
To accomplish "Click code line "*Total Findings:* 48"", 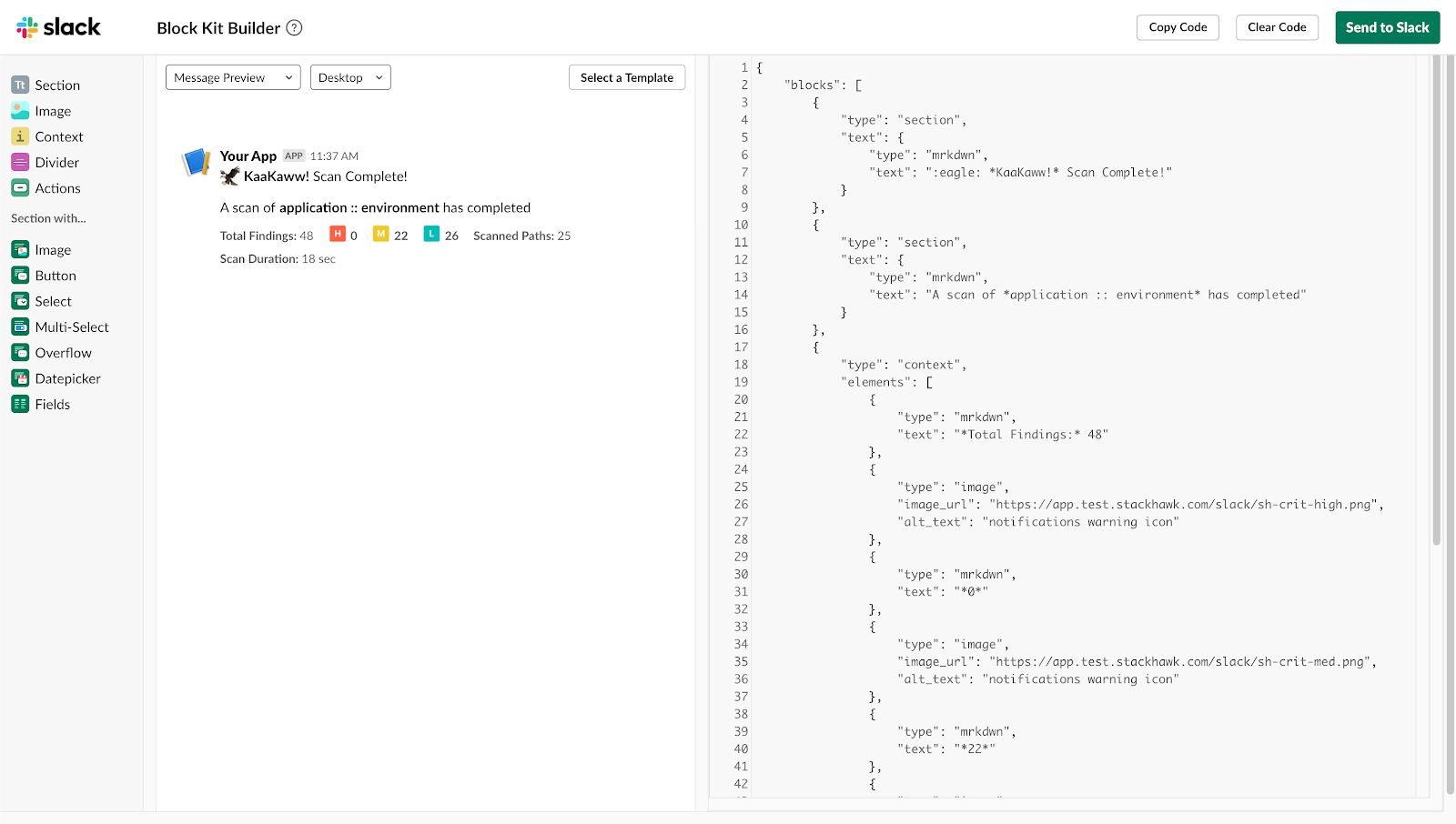I will pos(1003,434).
